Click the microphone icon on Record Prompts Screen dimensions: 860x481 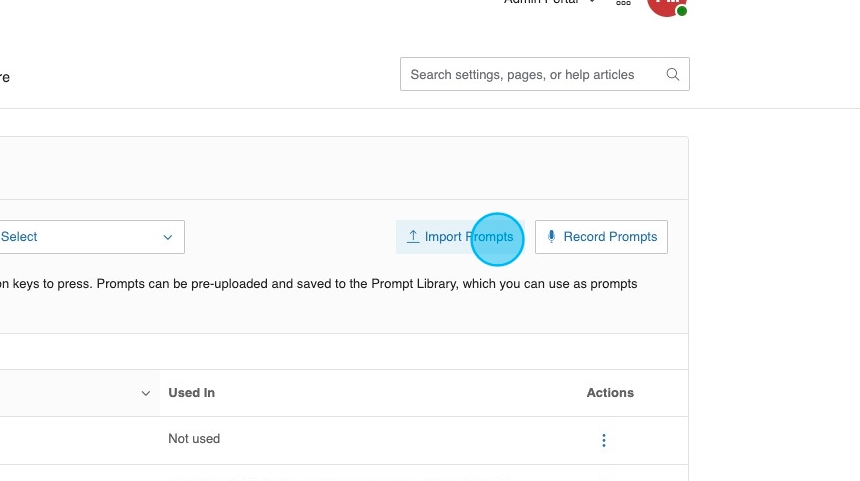(x=551, y=237)
